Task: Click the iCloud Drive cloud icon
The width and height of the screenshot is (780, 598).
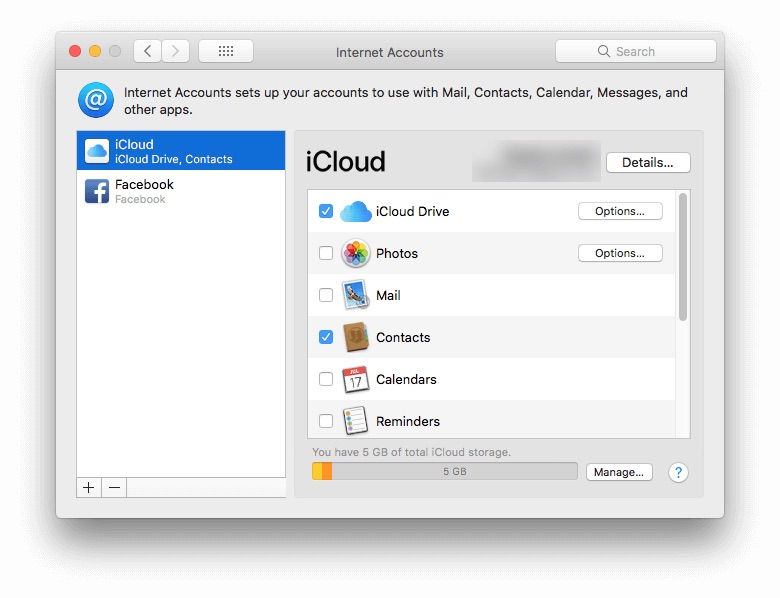Action: click(356, 211)
